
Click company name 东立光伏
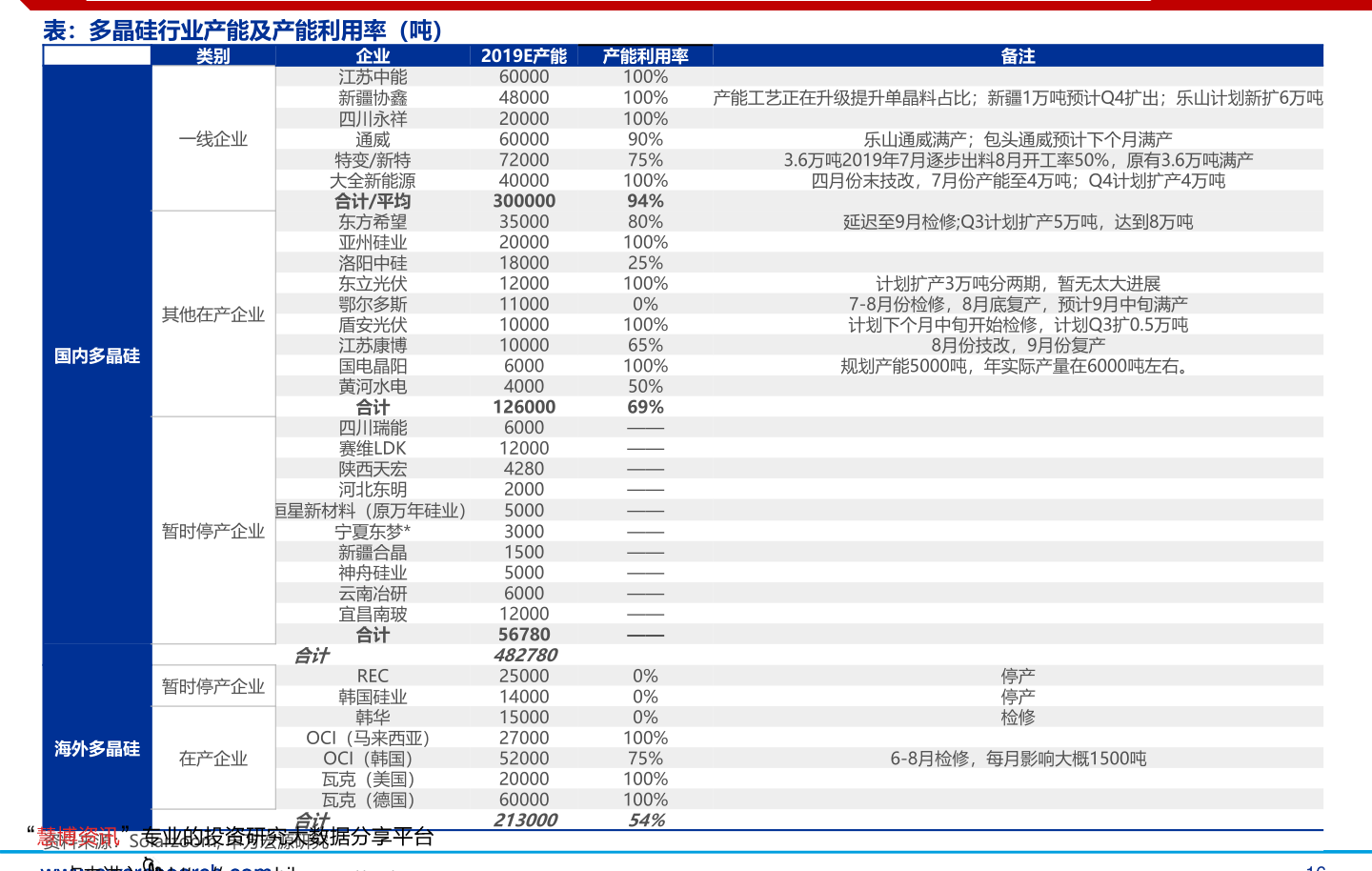(x=373, y=284)
